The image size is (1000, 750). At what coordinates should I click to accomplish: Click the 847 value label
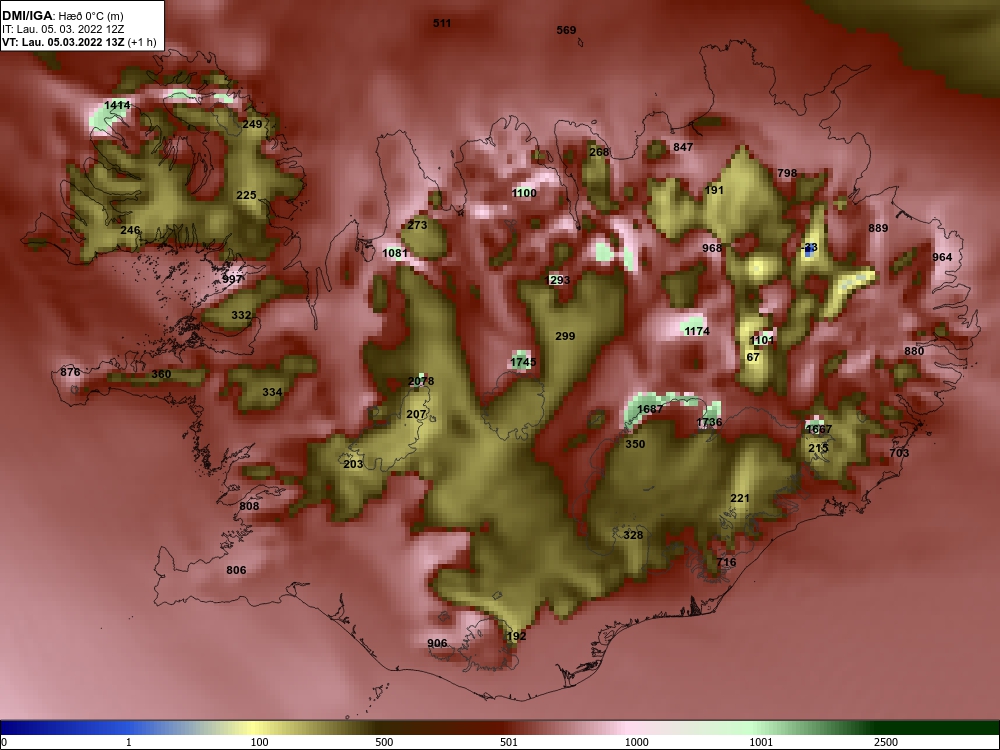tap(683, 147)
